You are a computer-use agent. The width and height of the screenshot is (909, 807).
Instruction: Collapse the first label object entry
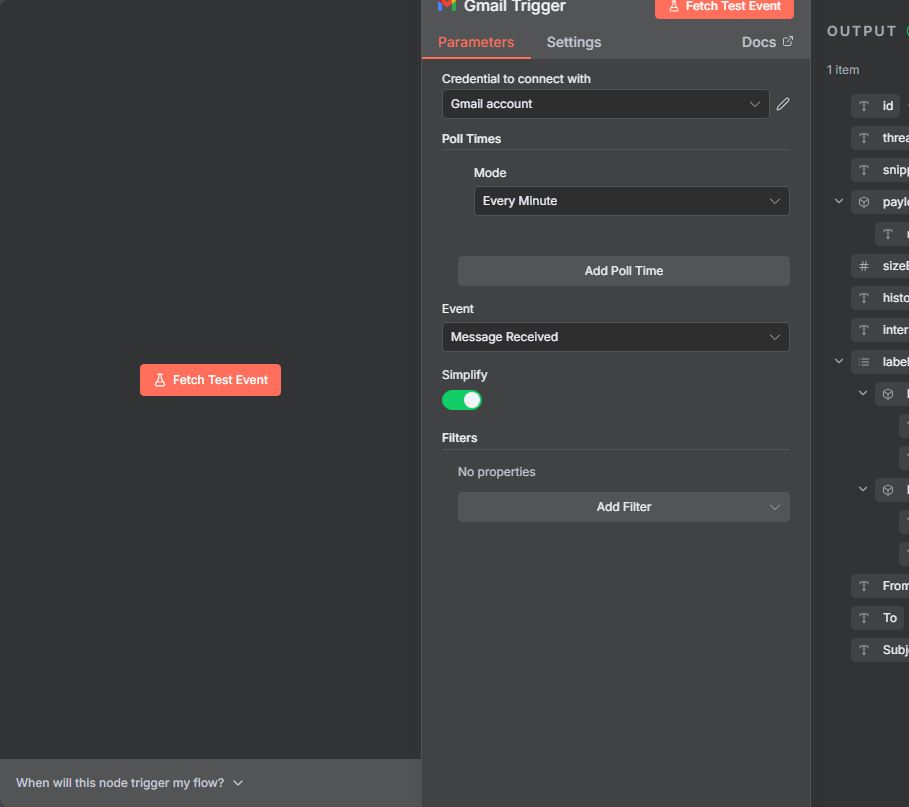click(863, 393)
